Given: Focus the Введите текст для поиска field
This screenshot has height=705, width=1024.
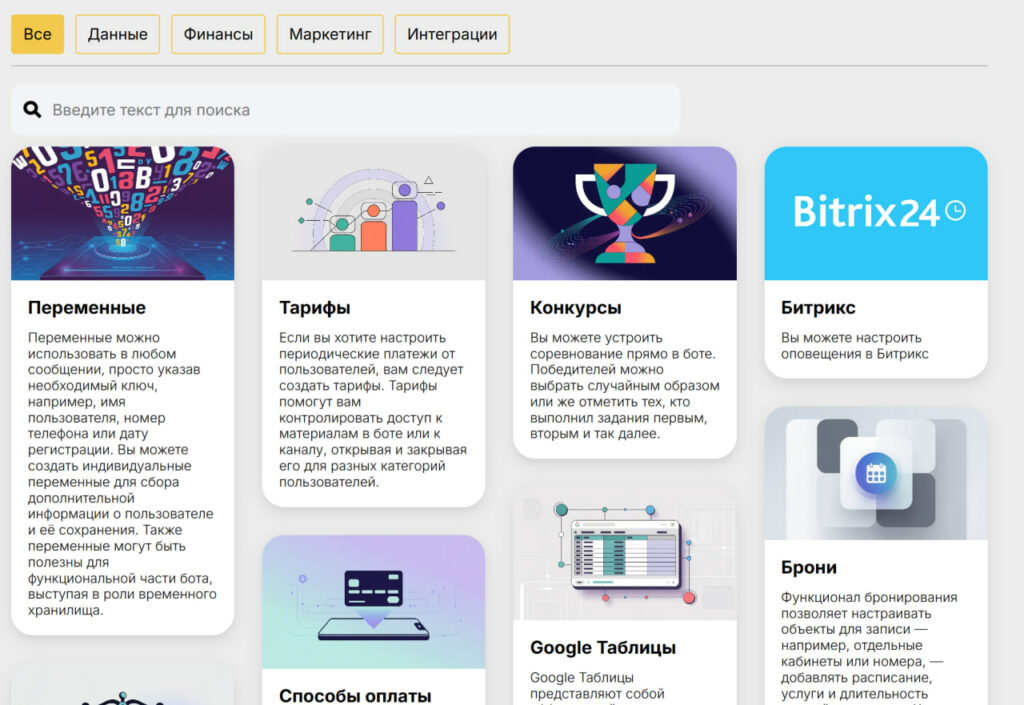Looking at the screenshot, I should click(x=345, y=110).
